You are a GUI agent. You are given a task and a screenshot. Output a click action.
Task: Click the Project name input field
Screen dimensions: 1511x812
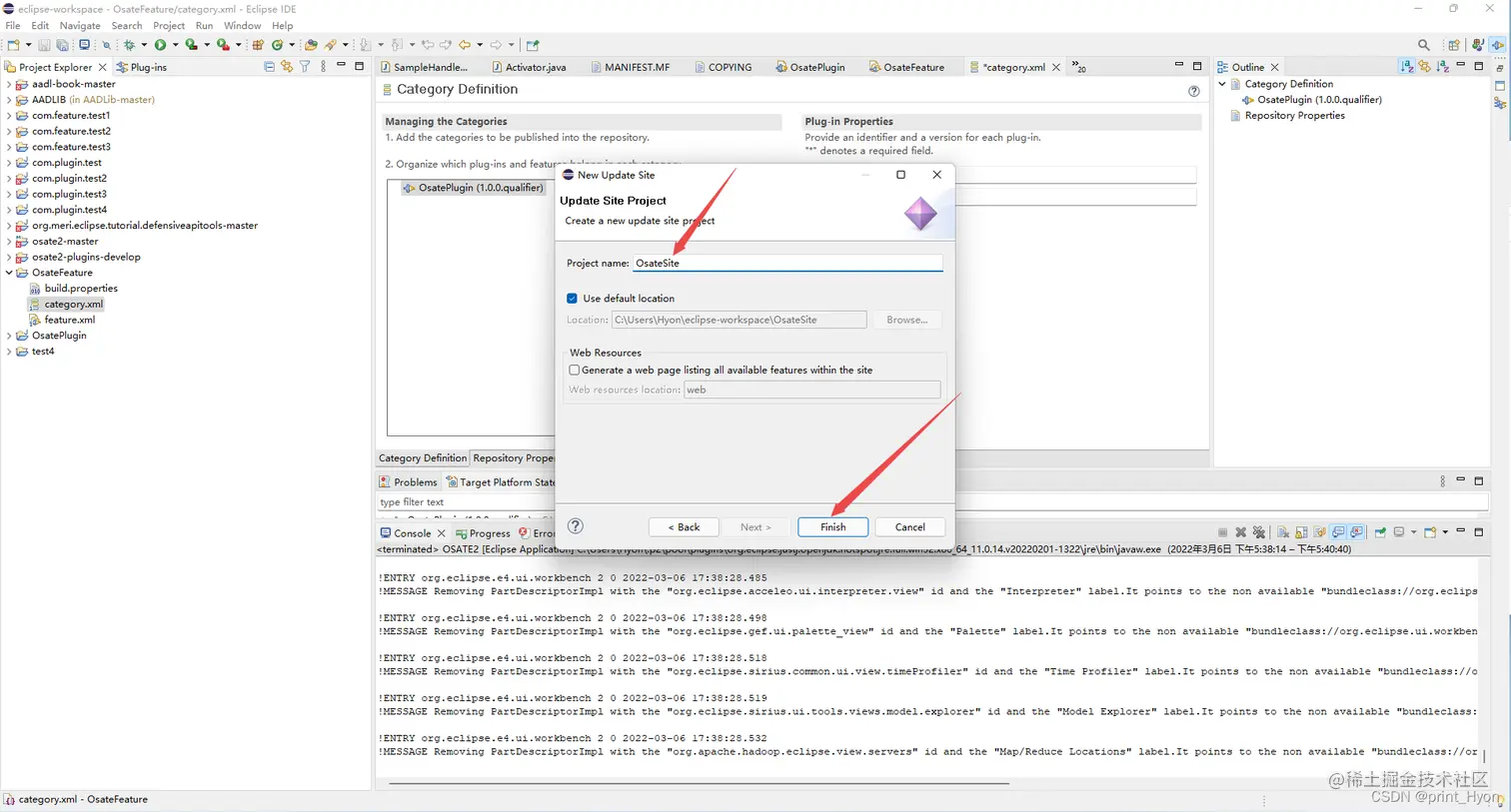[x=787, y=263]
